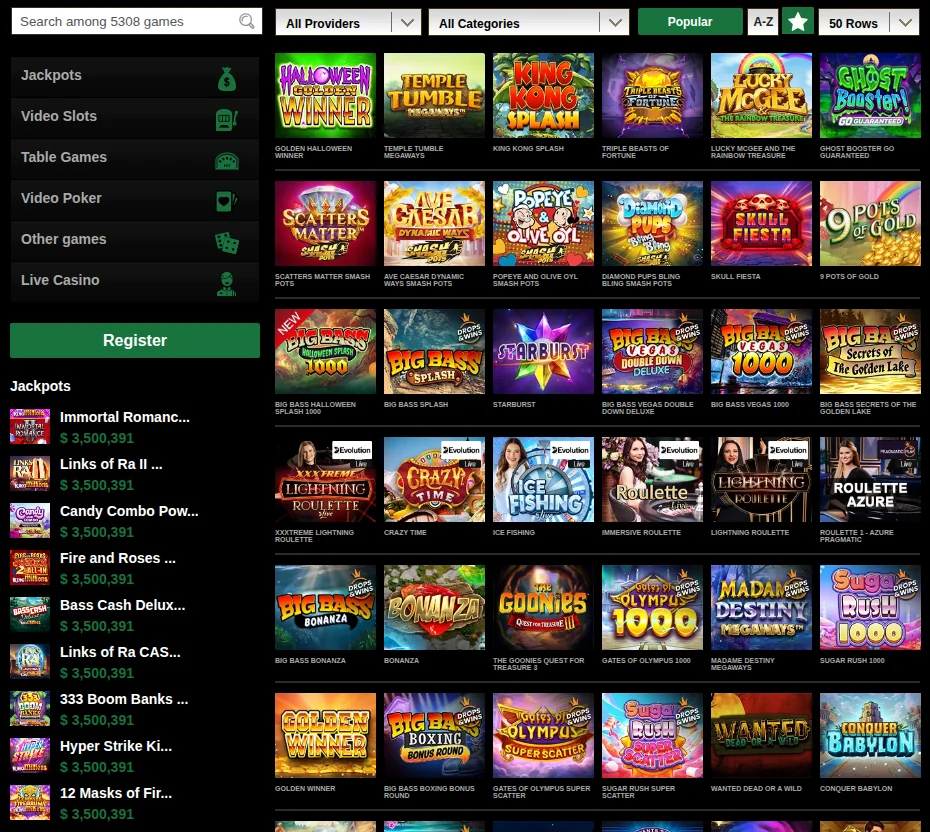
Task: Open Popeye and Olive Oyl thumbnail
Action: click(543, 224)
